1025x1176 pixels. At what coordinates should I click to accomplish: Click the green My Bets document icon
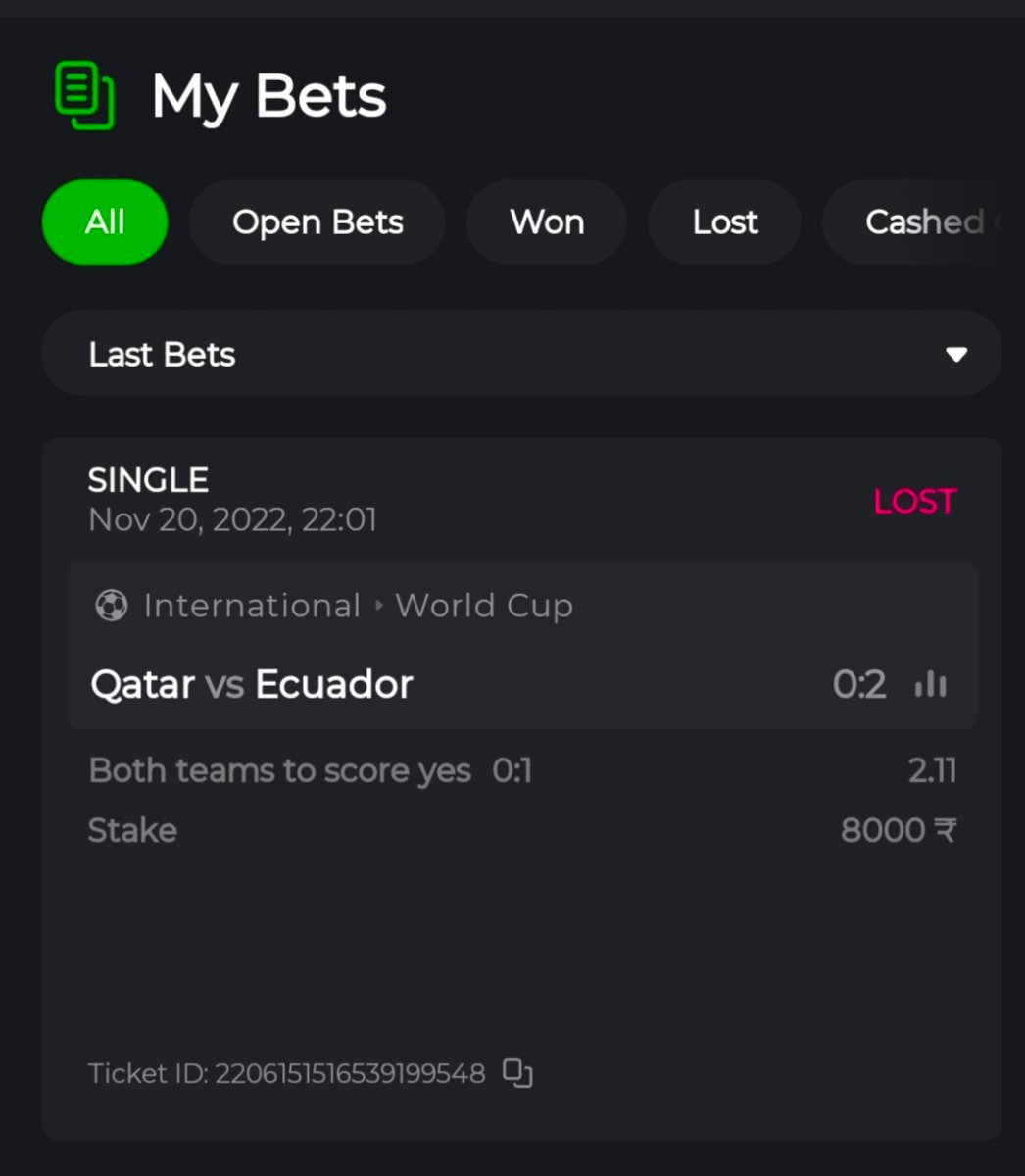(84, 96)
